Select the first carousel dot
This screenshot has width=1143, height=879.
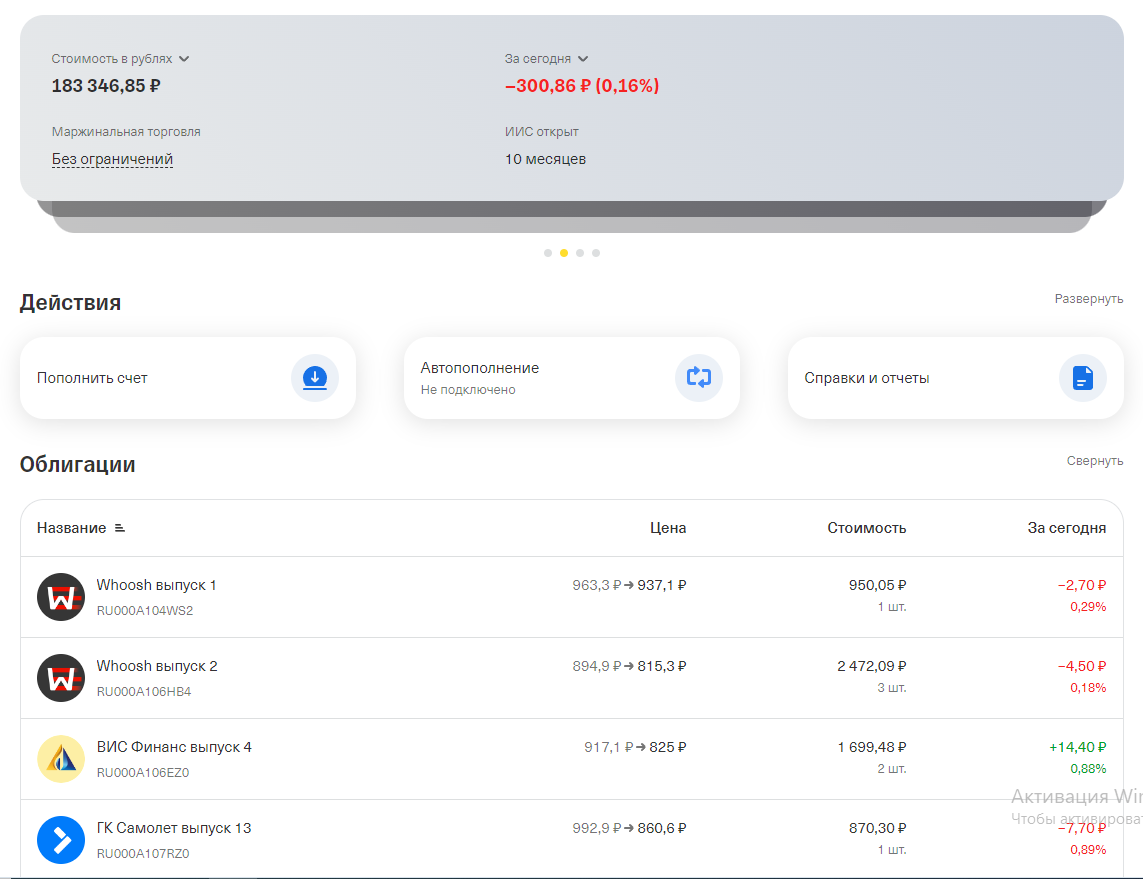547,253
